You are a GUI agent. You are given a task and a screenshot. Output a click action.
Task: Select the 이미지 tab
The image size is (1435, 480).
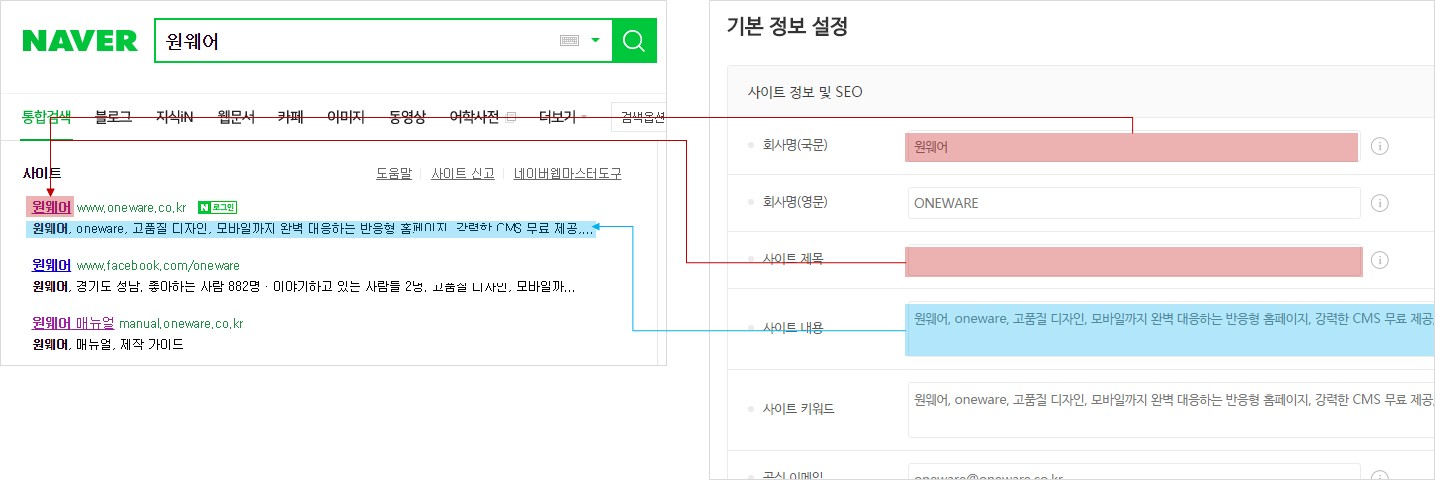click(x=346, y=117)
